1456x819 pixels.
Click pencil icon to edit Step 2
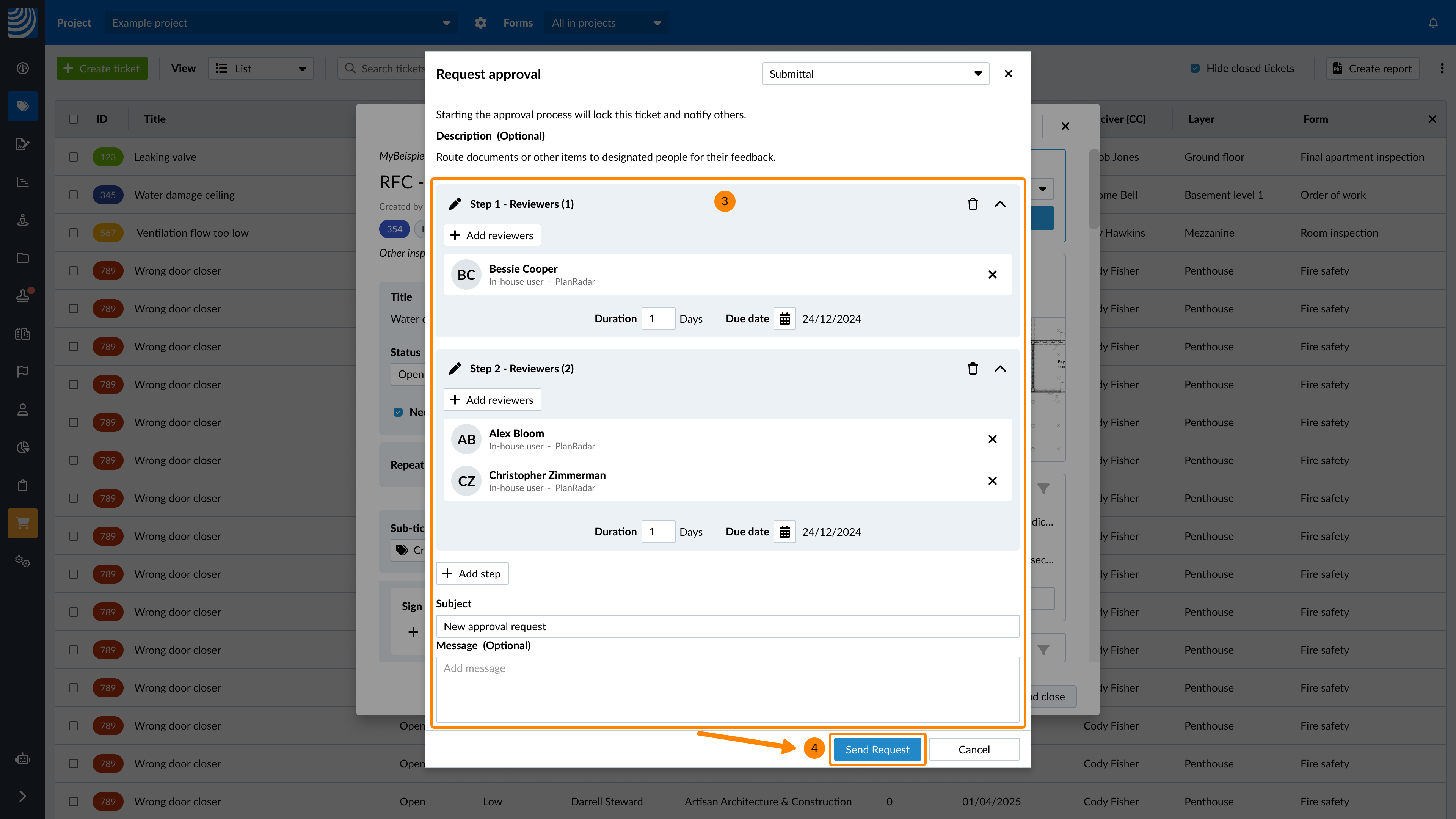[x=455, y=369]
